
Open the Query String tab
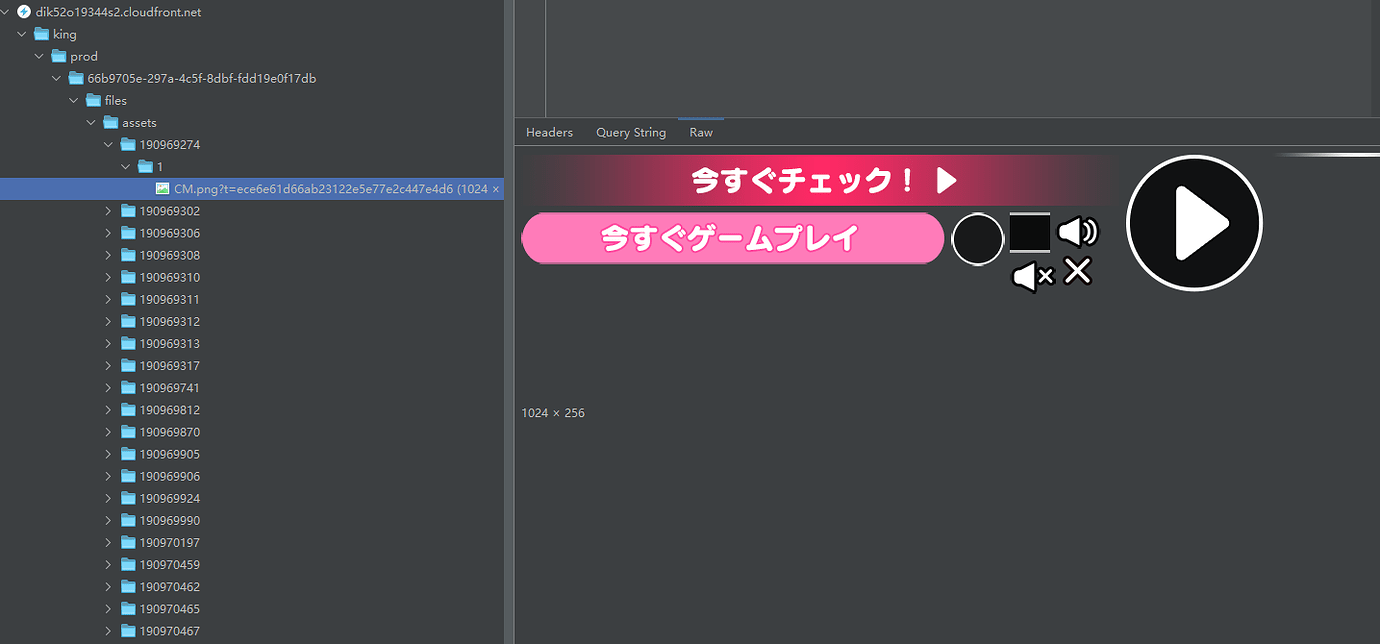pyautogui.click(x=630, y=131)
